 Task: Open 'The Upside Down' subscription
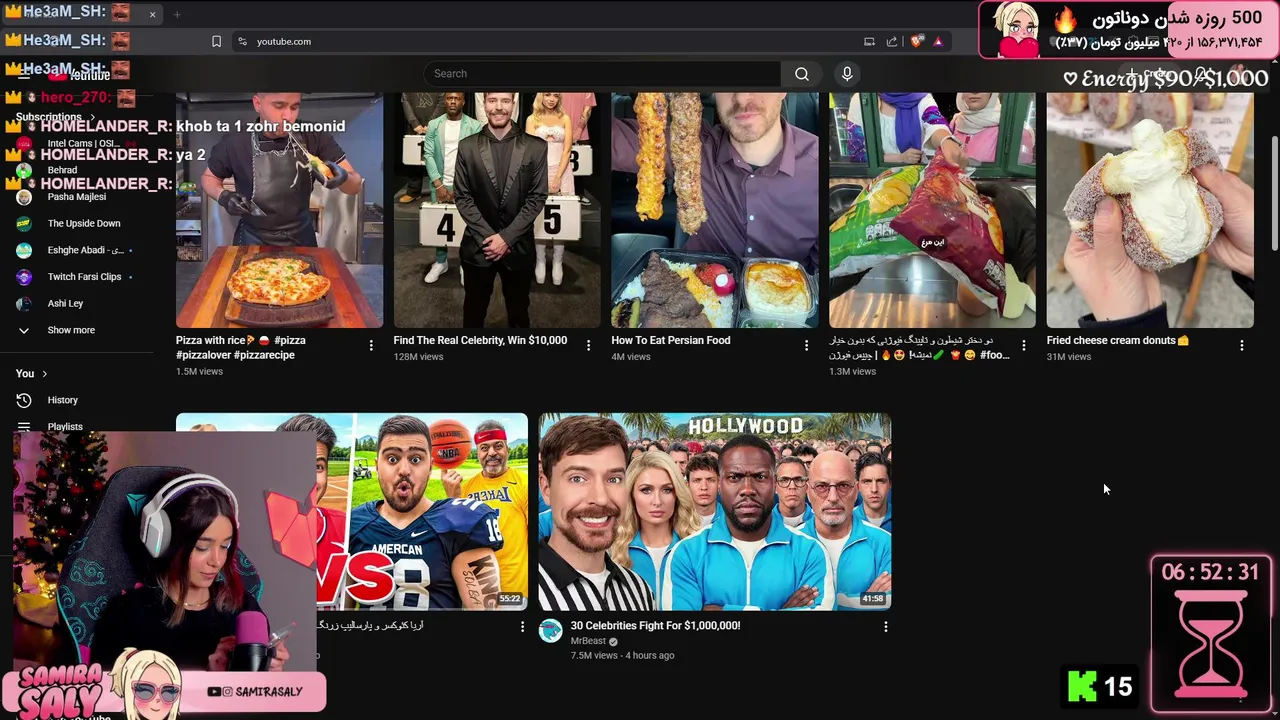coord(84,224)
